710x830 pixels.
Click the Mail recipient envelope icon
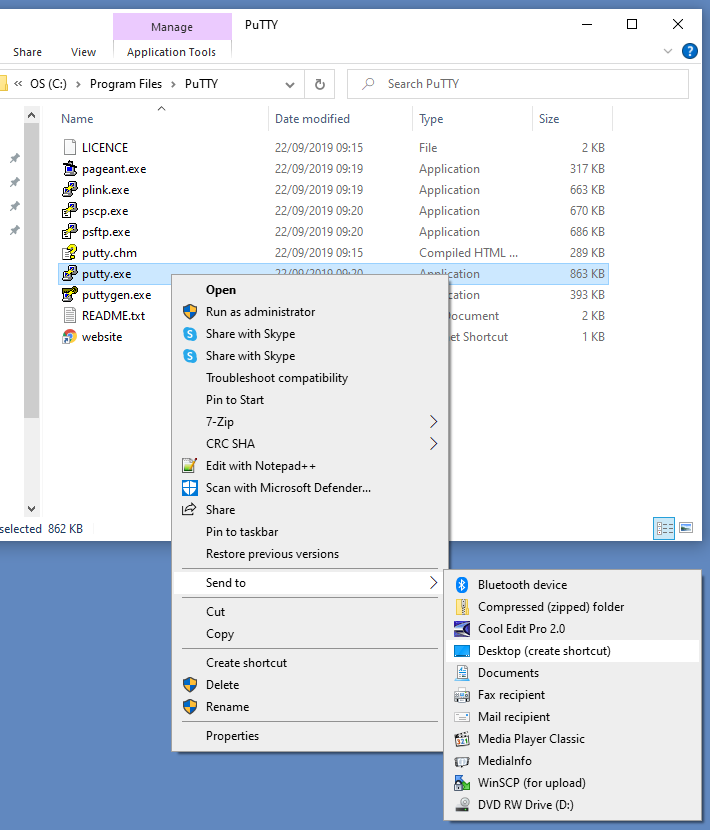point(462,717)
